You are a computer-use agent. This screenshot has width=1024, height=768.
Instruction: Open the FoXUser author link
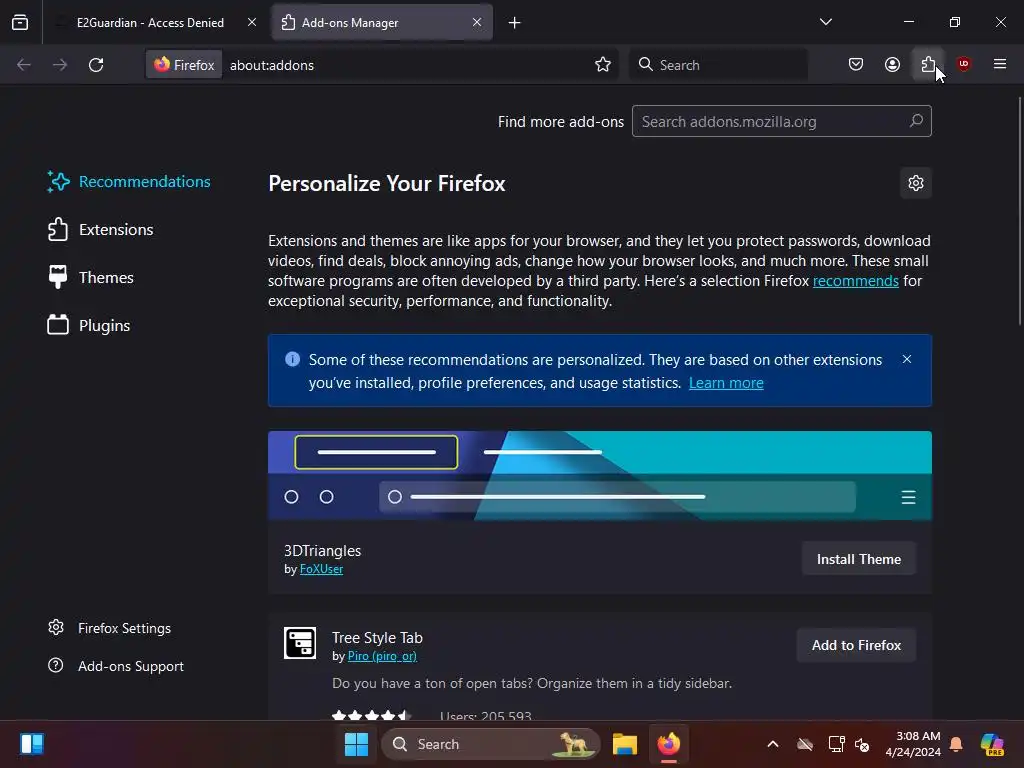[x=321, y=569]
